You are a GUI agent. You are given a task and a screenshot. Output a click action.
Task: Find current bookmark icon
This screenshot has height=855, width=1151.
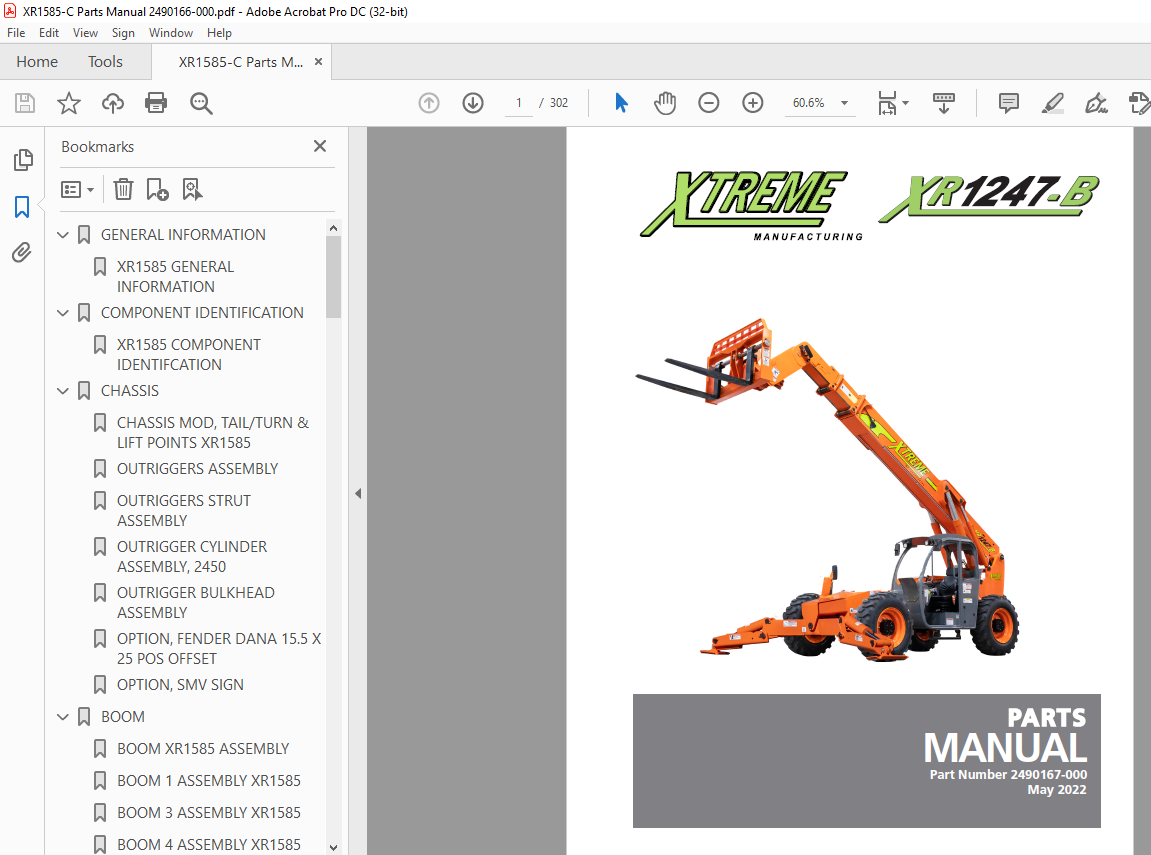pos(192,189)
